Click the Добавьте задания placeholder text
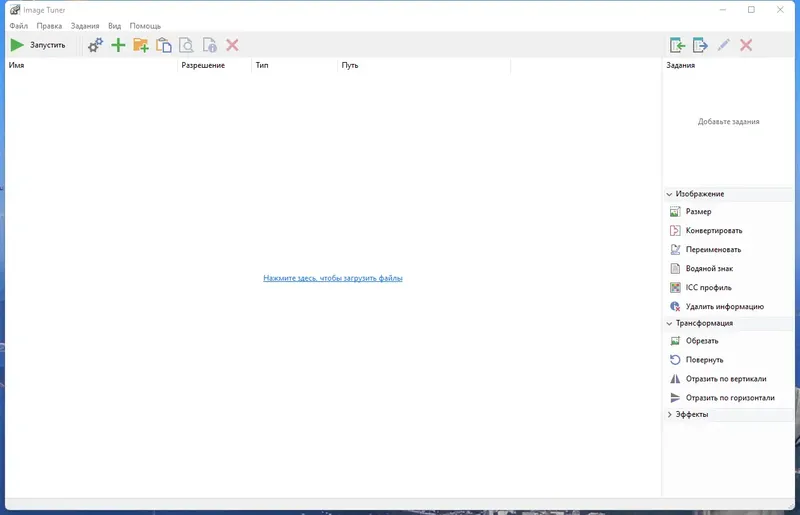The width and height of the screenshot is (800, 515). point(729,121)
